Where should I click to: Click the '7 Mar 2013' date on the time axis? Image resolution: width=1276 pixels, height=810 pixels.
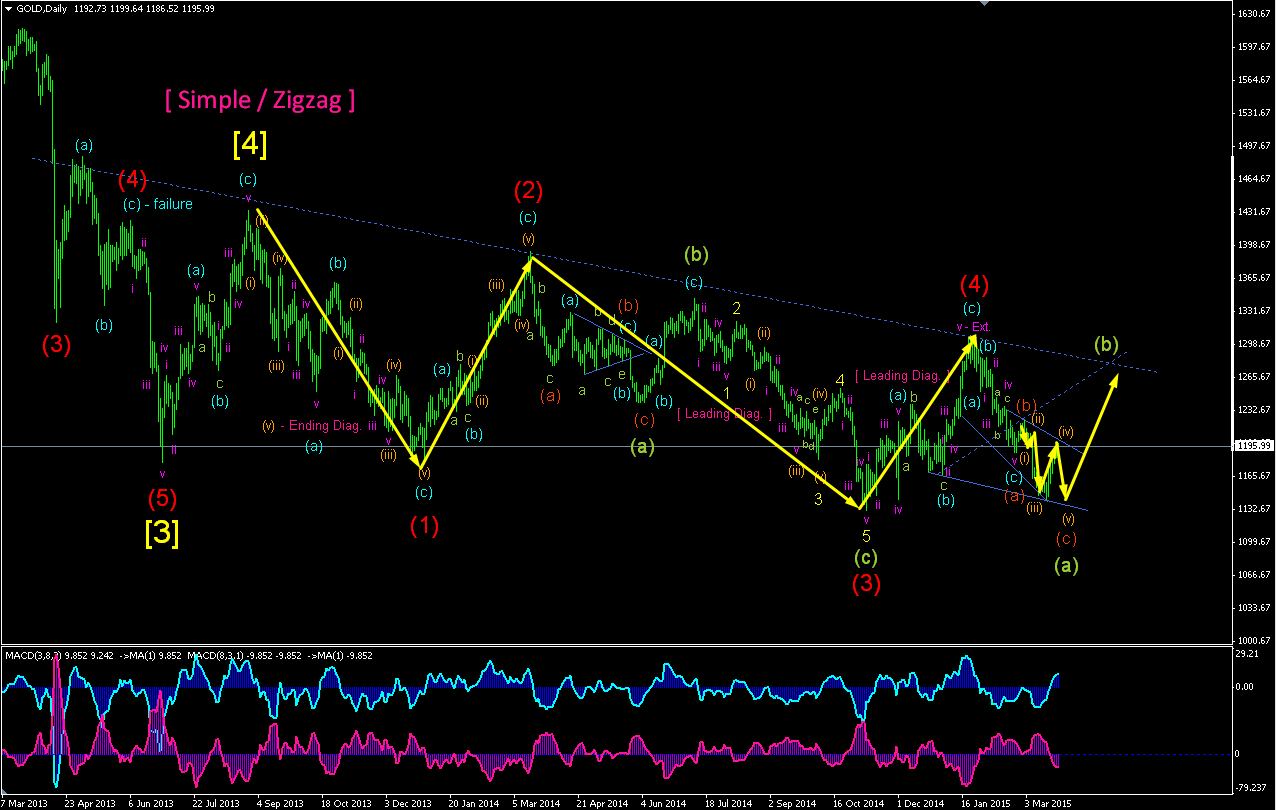(24, 803)
